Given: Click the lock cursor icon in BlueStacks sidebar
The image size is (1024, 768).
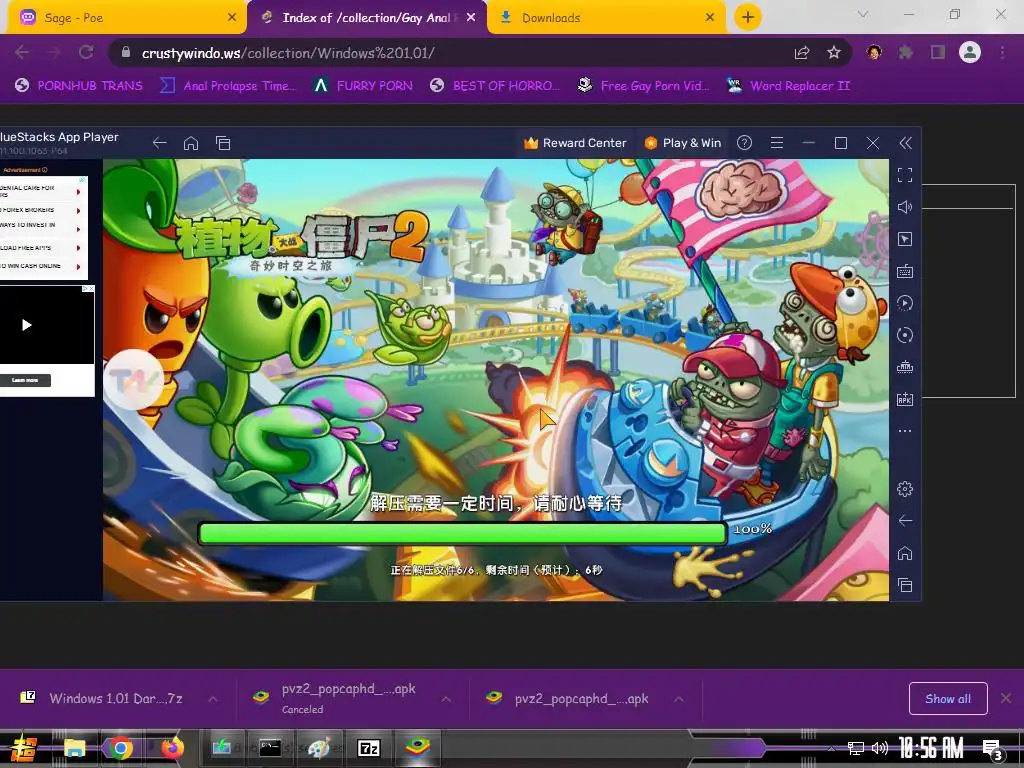Looking at the screenshot, I should (904, 239).
